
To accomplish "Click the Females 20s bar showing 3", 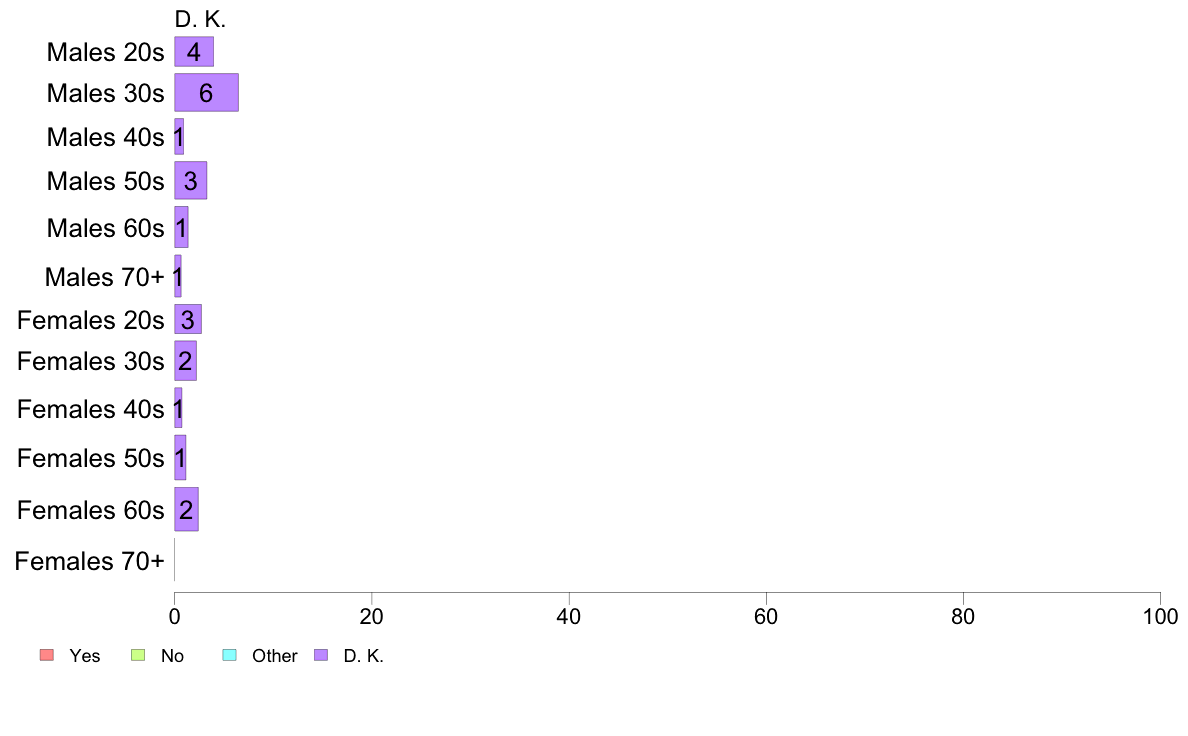I will click(x=188, y=319).
